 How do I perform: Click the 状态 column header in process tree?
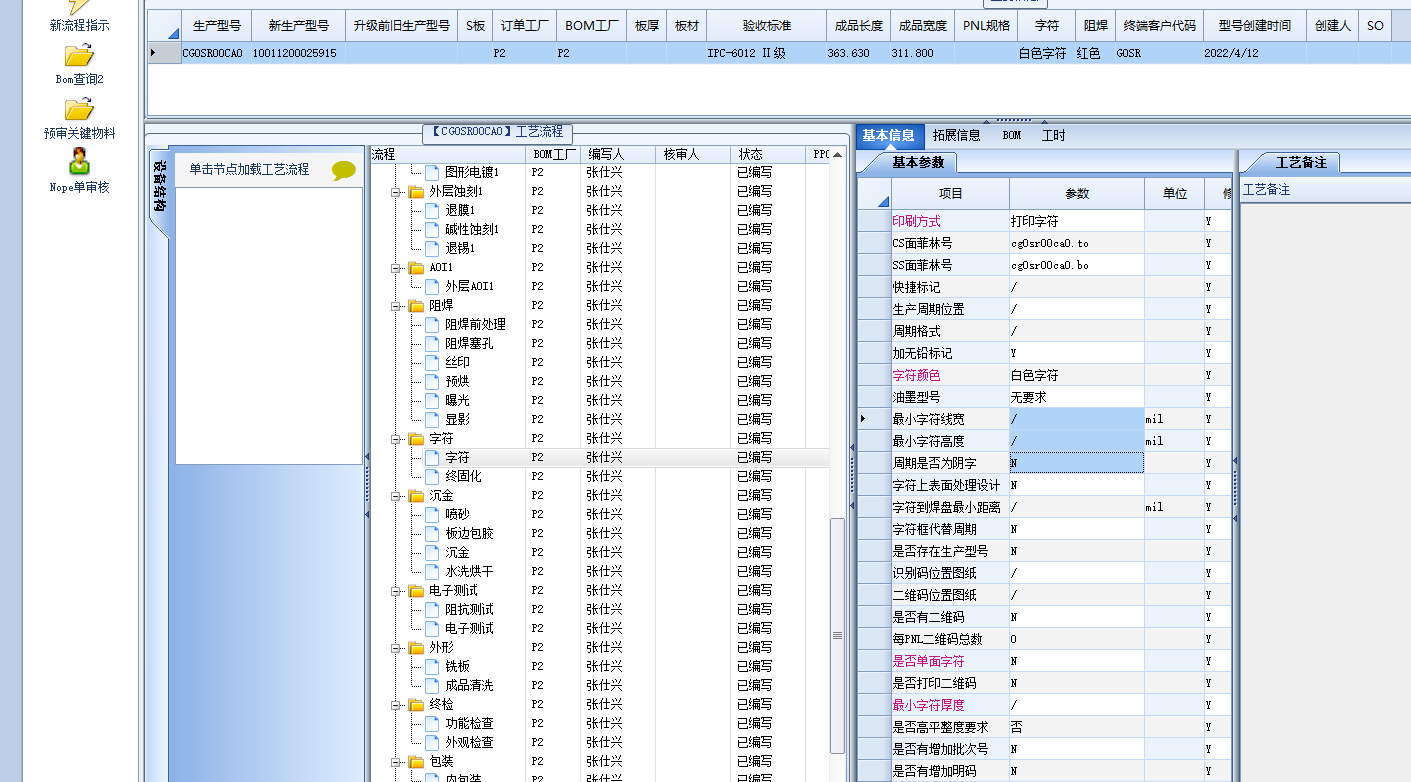point(768,155)
